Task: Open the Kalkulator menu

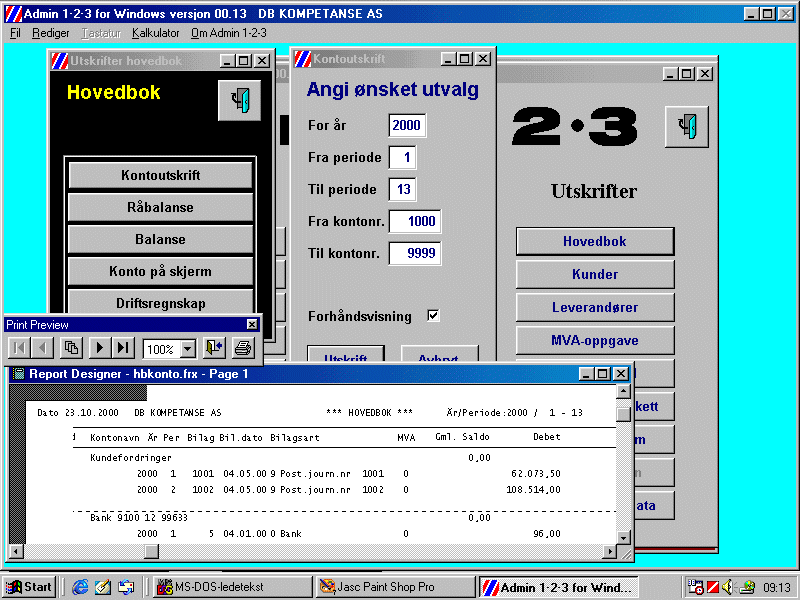Action: pyautogui.click(x=156, y=33)
